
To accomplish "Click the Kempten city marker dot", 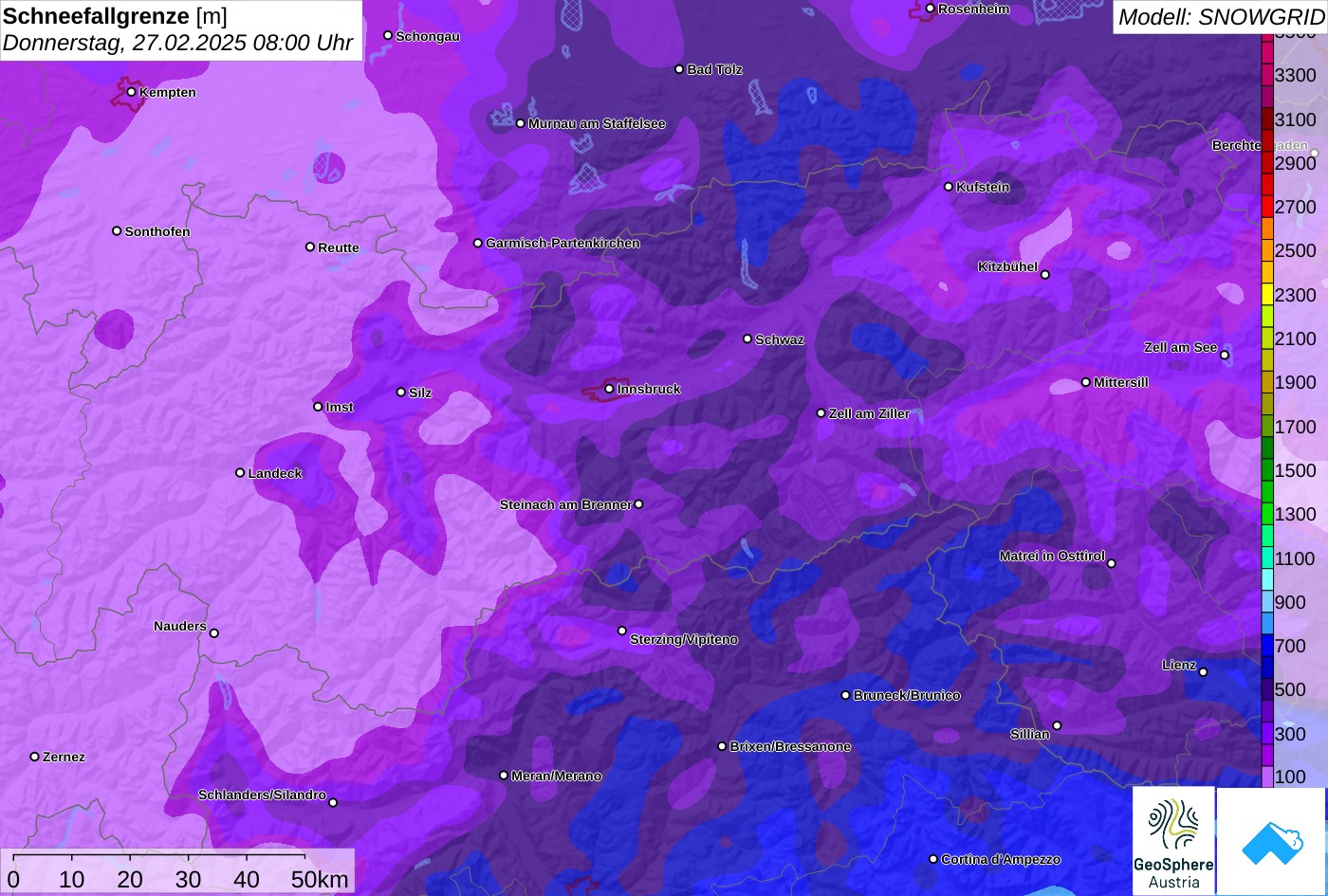I will click(131, 92).
